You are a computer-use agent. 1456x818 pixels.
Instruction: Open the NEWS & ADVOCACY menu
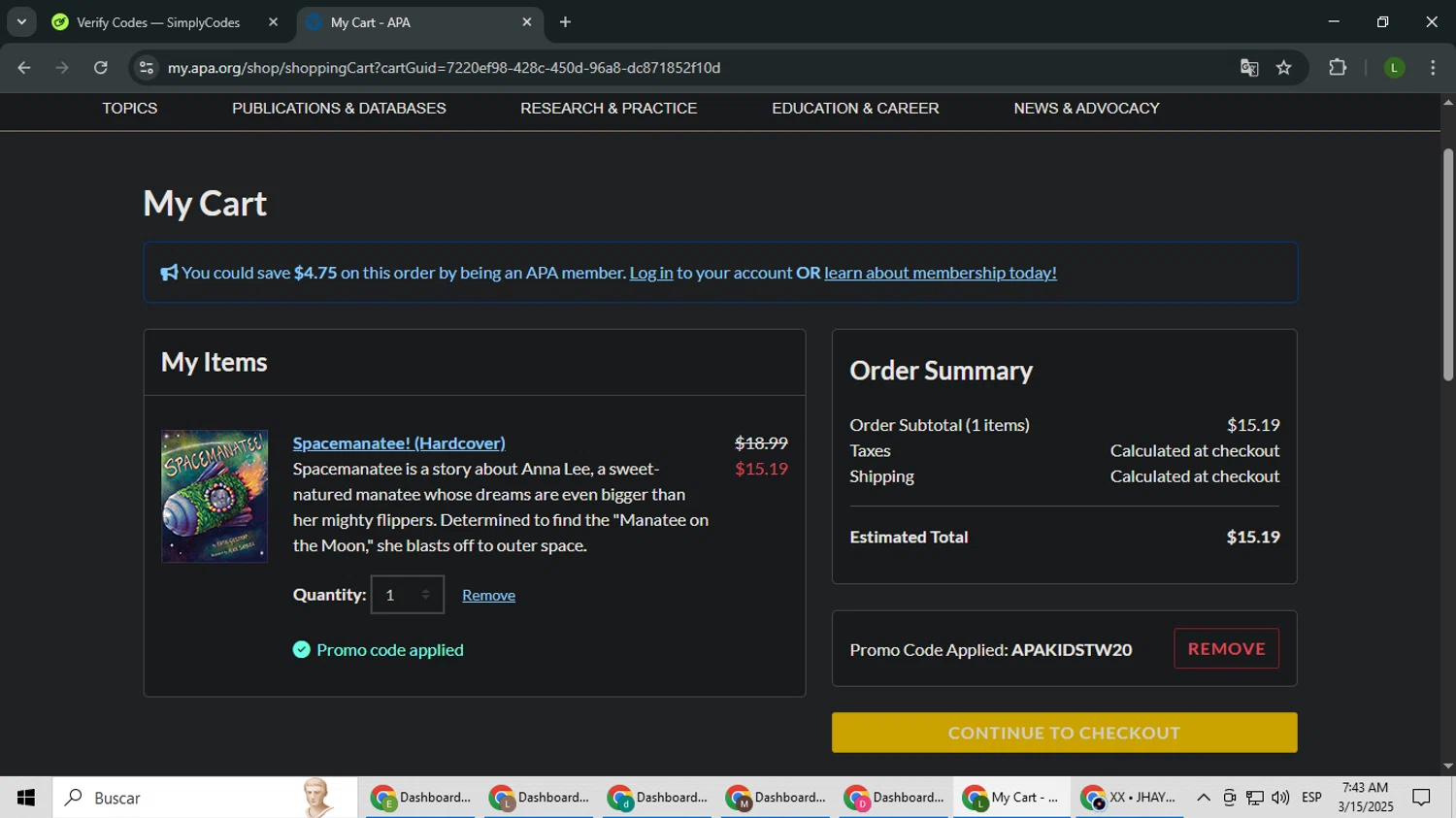click(x=1086, y=109)
